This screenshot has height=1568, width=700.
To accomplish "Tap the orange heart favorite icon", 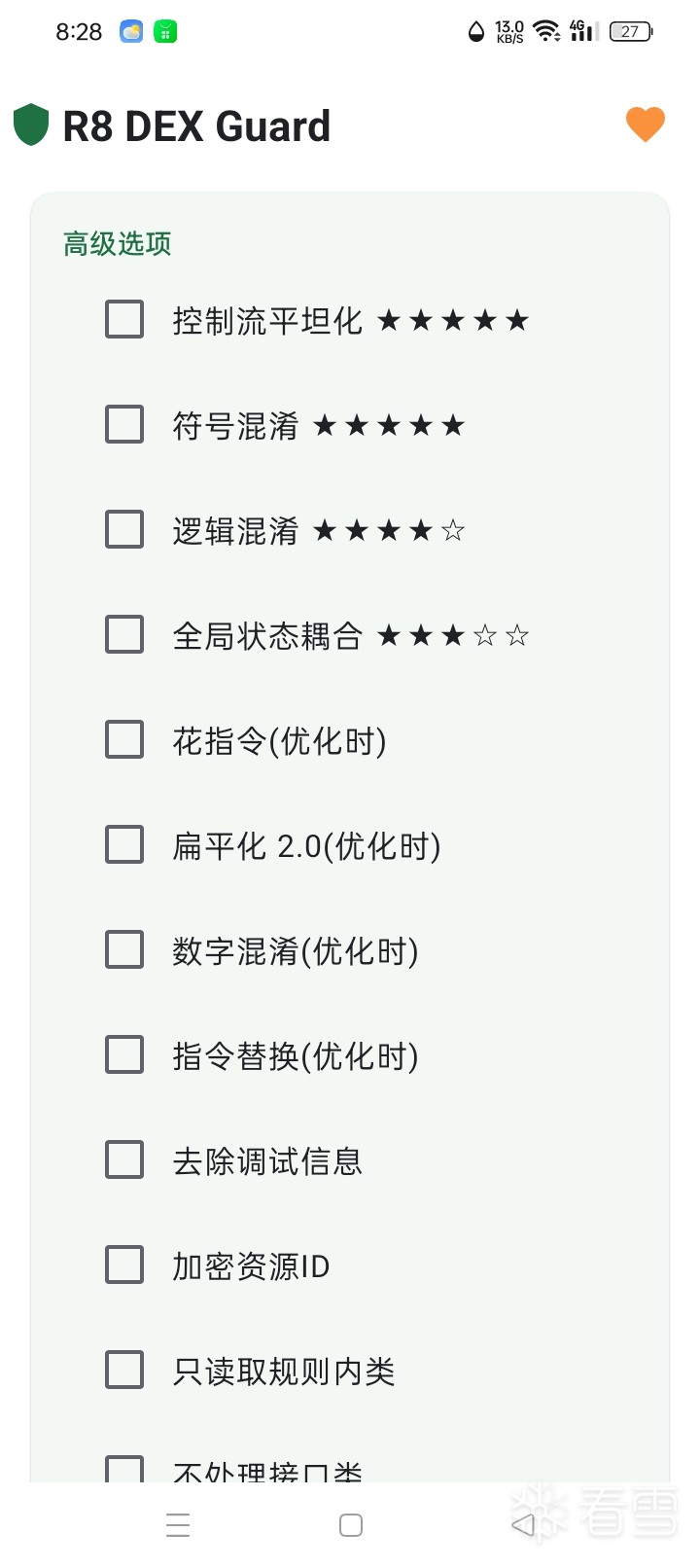I will (645, 125).
